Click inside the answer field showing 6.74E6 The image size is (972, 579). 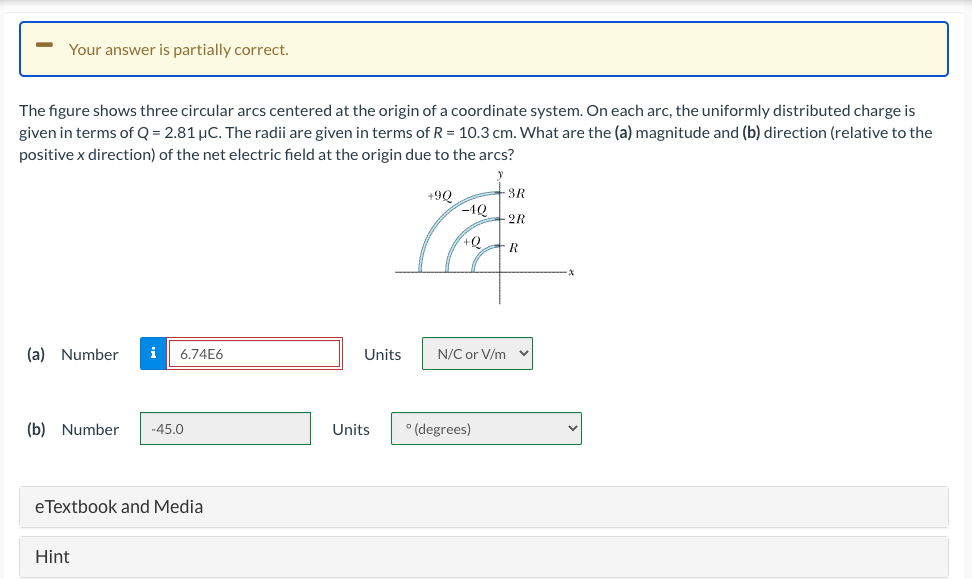click(x=255, y=353)
